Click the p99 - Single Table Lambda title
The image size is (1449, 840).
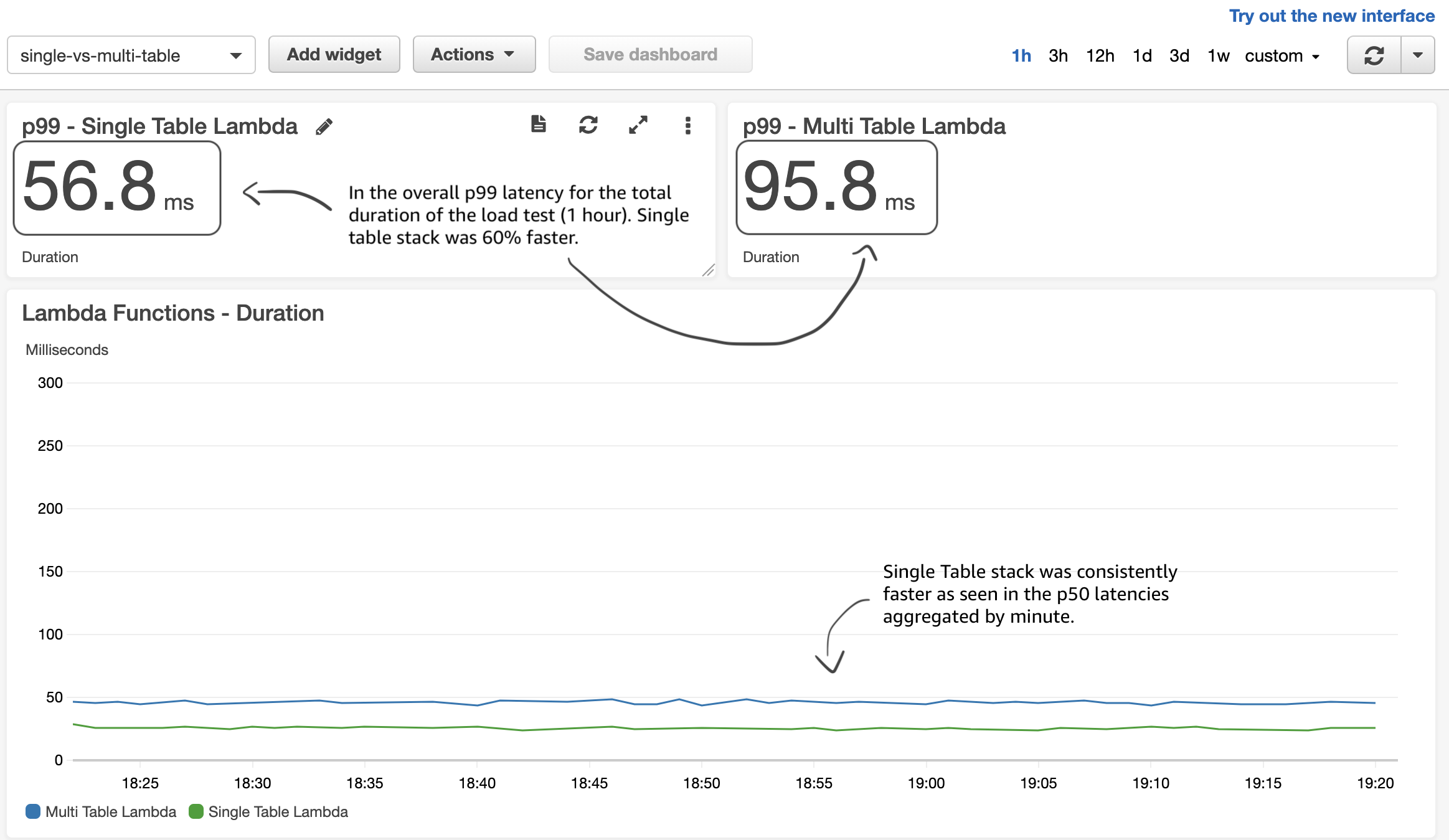pyautogui.click(x=159, y=126)
